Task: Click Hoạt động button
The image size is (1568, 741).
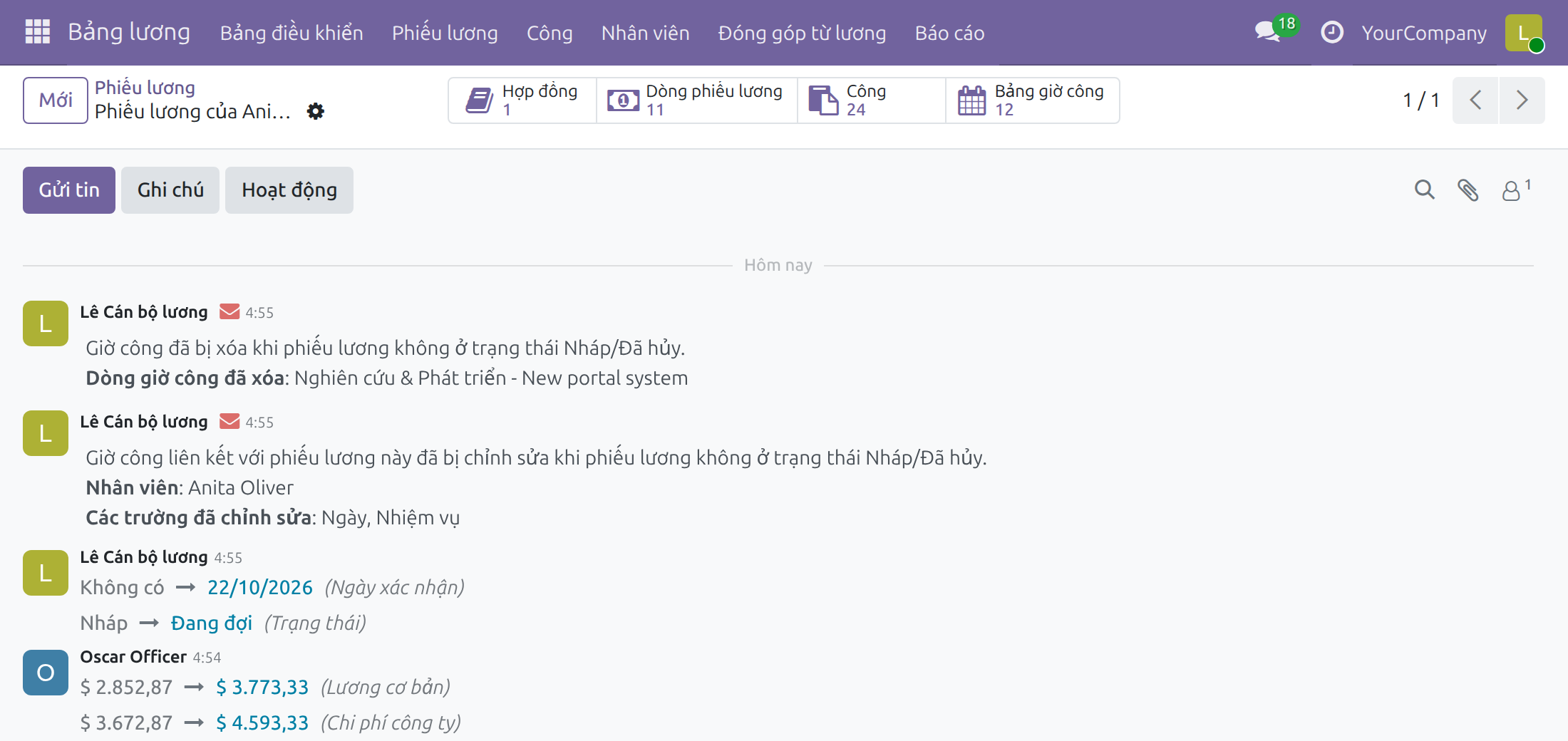Action: 289,190
